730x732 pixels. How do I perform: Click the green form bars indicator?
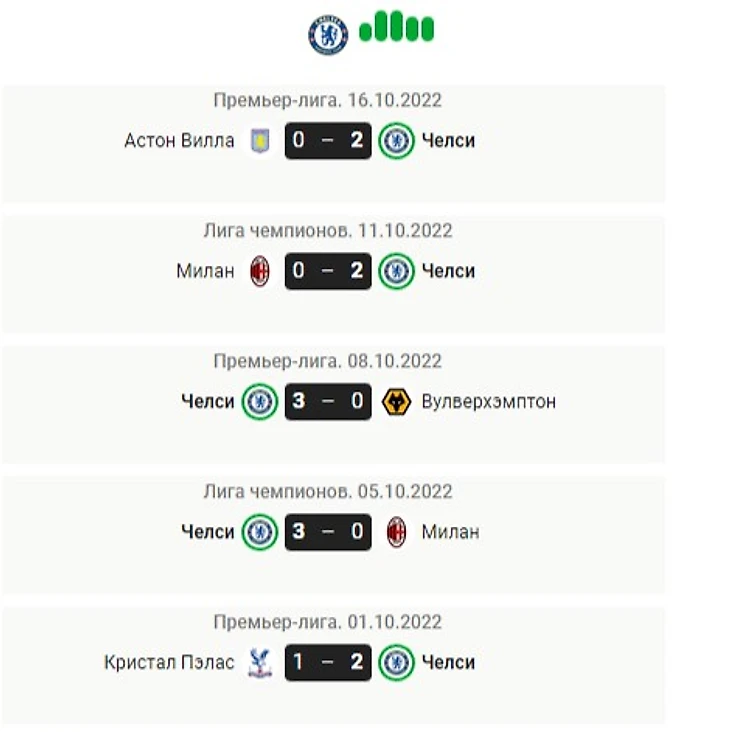click(396, 26)
